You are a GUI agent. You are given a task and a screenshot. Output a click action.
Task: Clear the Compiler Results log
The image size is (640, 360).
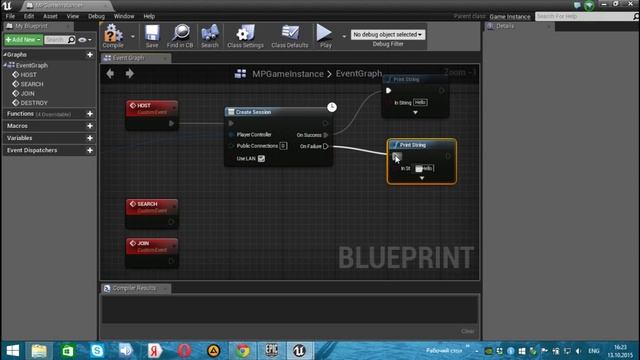pyautogui.click(x=468, y=331)
